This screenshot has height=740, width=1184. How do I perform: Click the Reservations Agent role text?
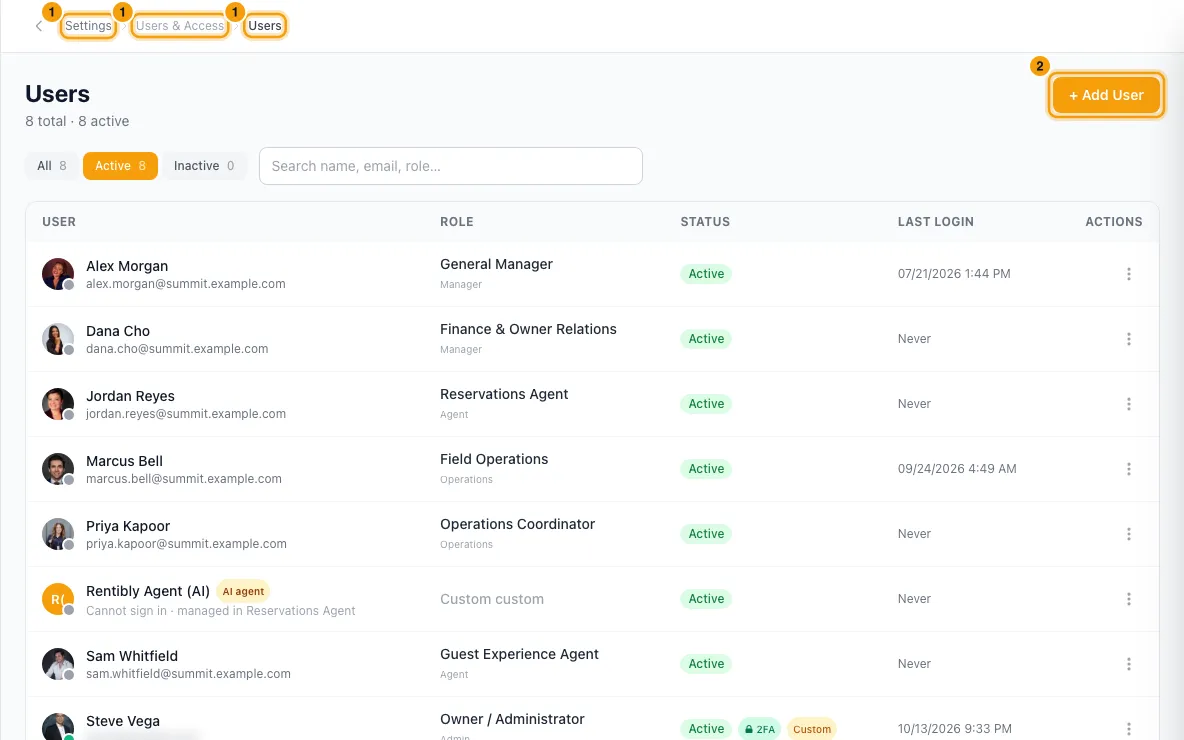pyautogui.click(x=504, y=394)
